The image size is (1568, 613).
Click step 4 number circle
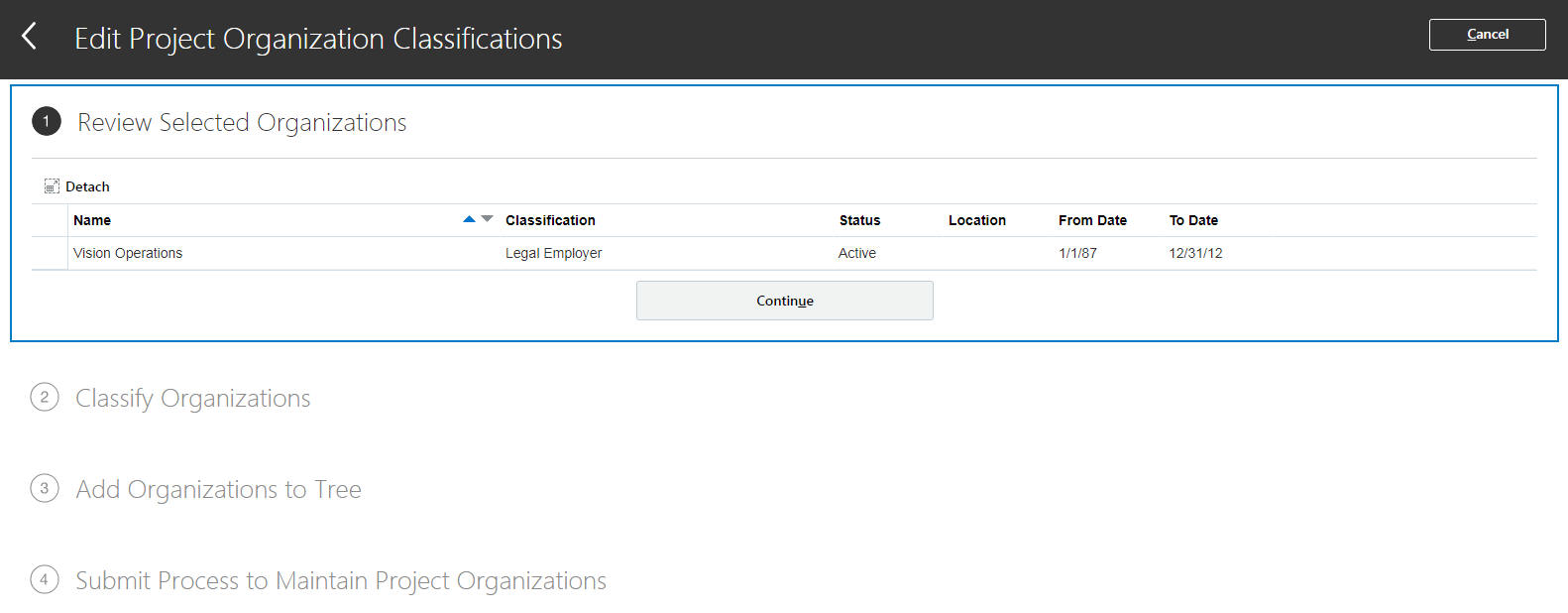tap(45, 580)
